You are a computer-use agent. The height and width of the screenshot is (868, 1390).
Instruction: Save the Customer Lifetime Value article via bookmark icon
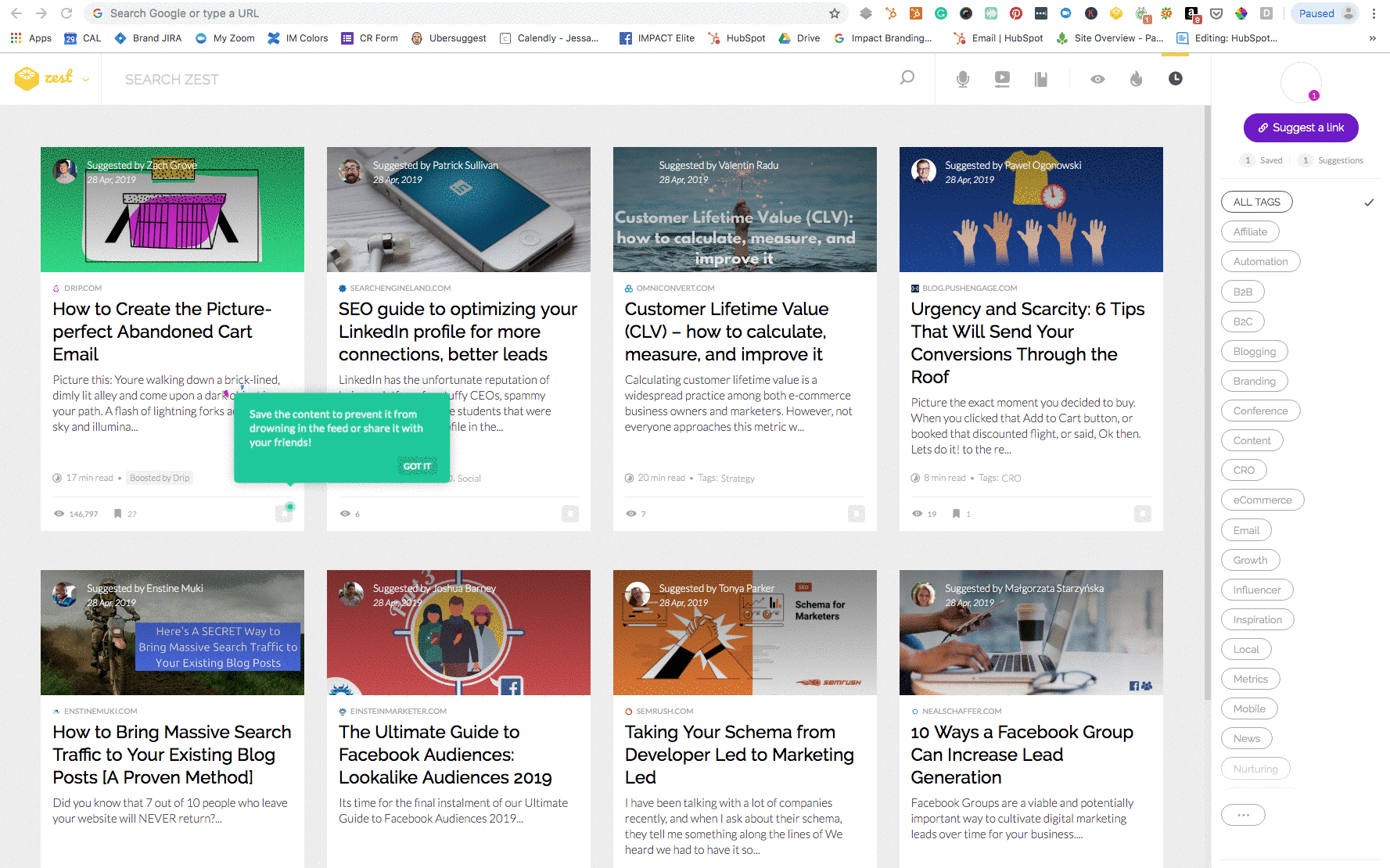tap(856, 514)
